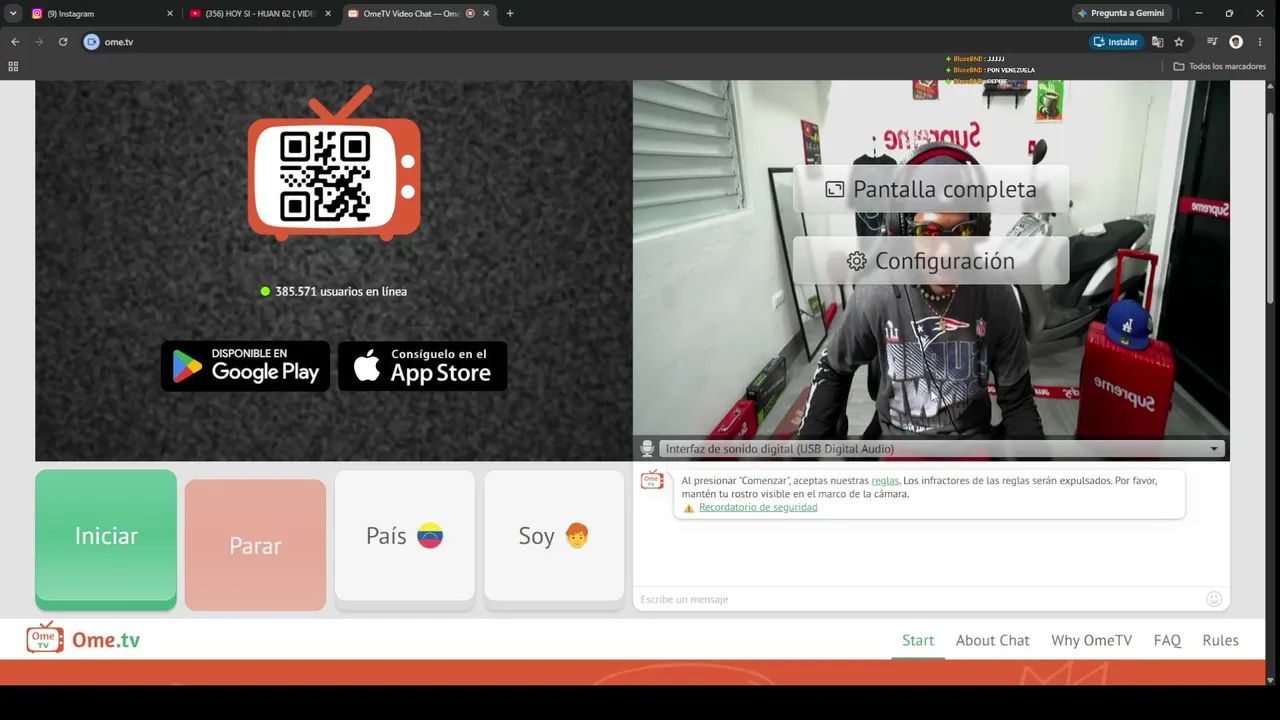The width and height of the screenshot is (1280, 720).
Task: Click the translate page icon
Action: click(x=1157, y=42)
